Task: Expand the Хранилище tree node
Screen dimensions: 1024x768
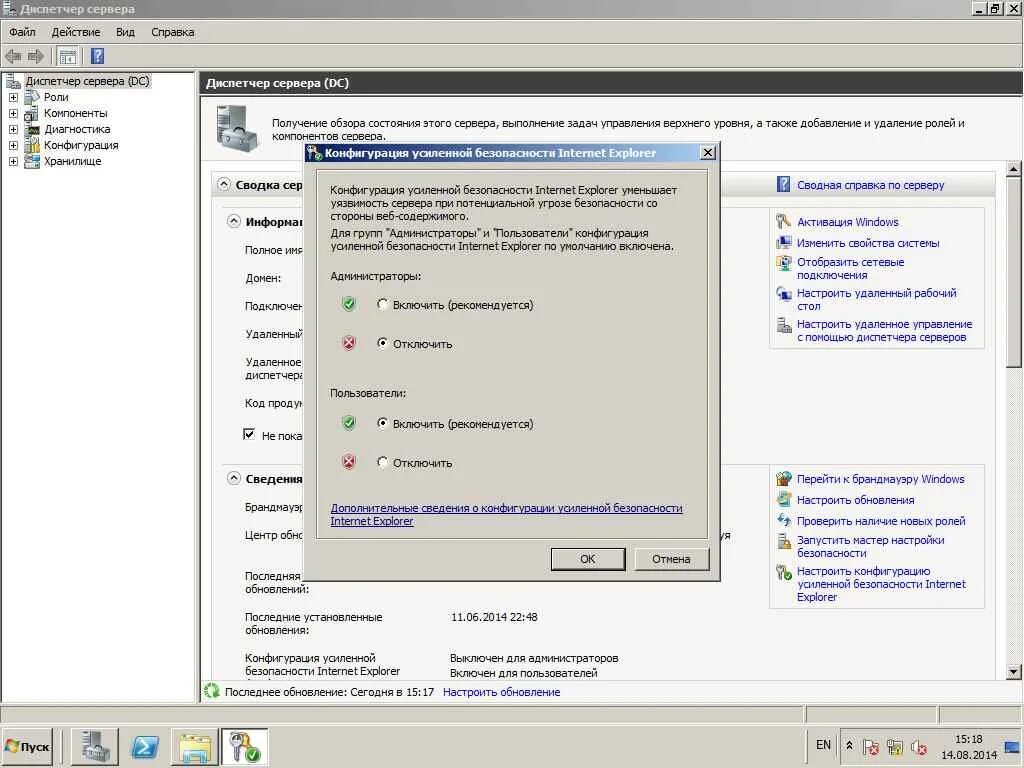Action: pyautogui.click(x=13, y=161)
